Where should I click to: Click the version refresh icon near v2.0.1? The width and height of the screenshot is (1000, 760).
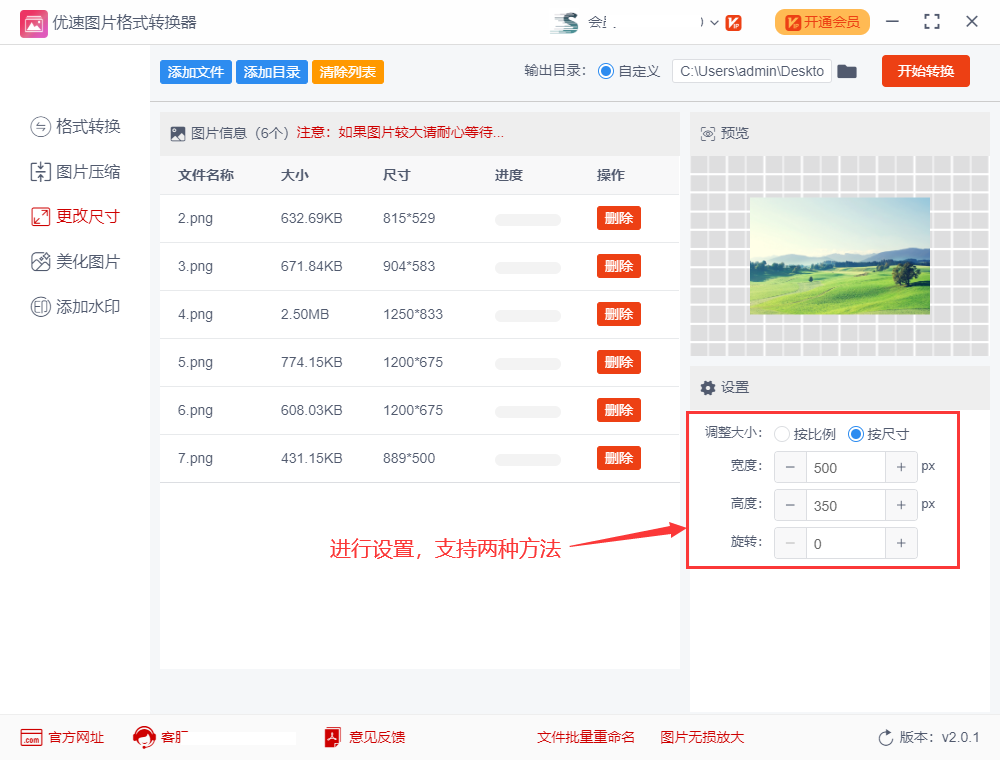coord(884,738)
